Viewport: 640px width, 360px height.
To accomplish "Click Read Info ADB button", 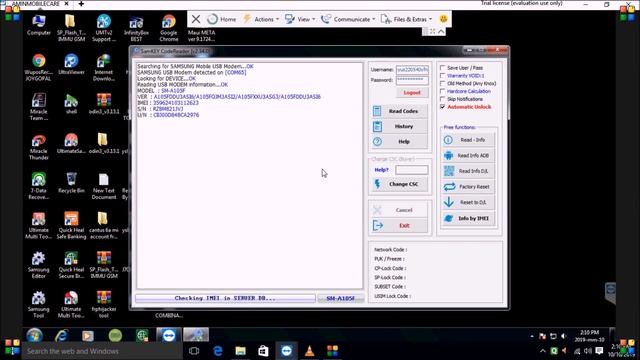I will 468,156.
